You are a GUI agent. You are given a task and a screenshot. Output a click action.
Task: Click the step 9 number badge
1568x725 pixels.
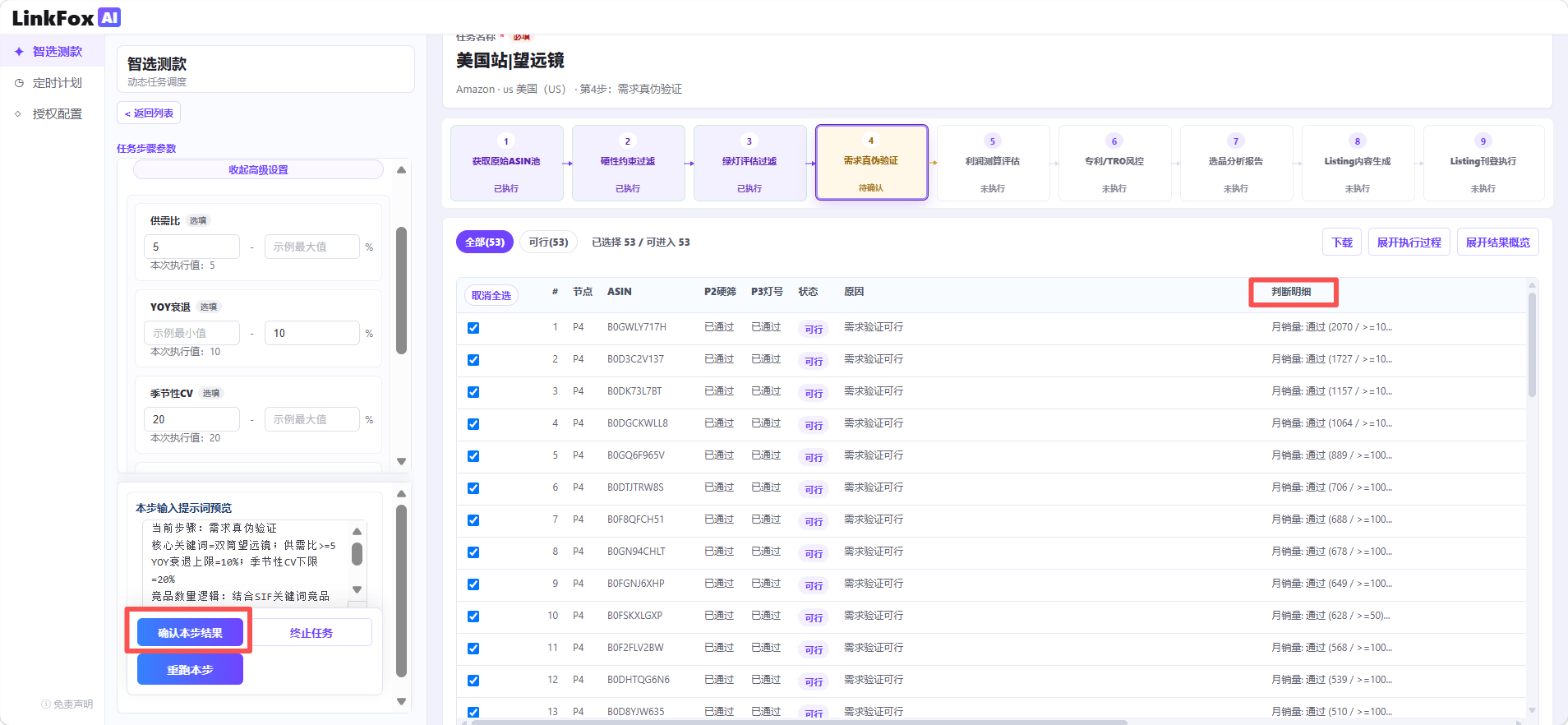[1483, 141]
